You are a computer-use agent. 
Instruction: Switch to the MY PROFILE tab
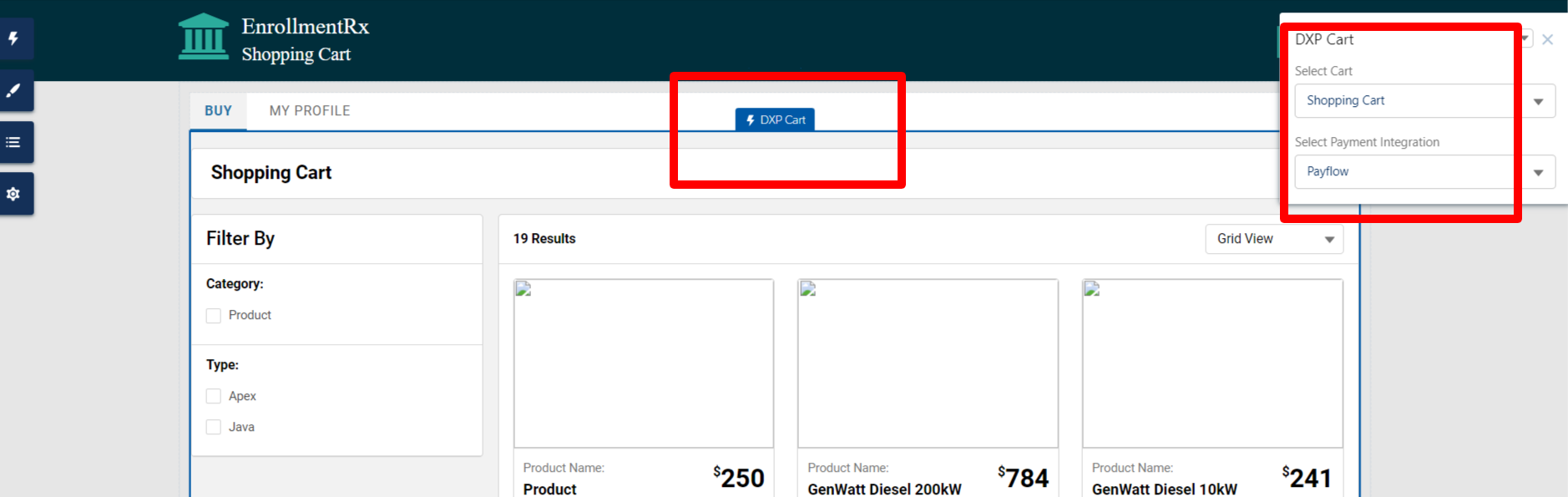pos(310,111)
